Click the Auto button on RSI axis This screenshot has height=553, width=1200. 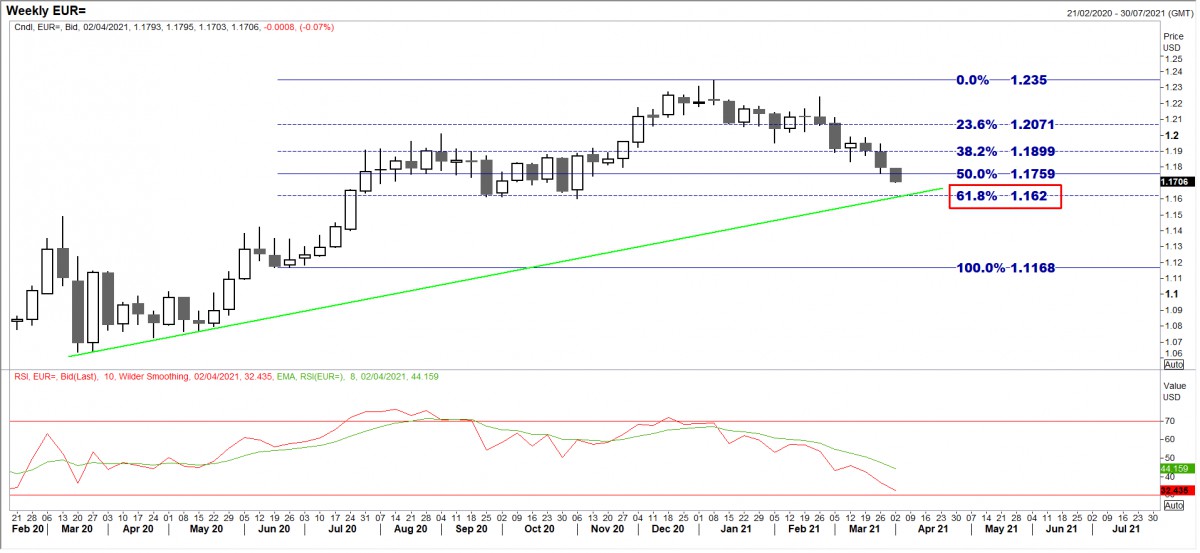click(1171, 507)
